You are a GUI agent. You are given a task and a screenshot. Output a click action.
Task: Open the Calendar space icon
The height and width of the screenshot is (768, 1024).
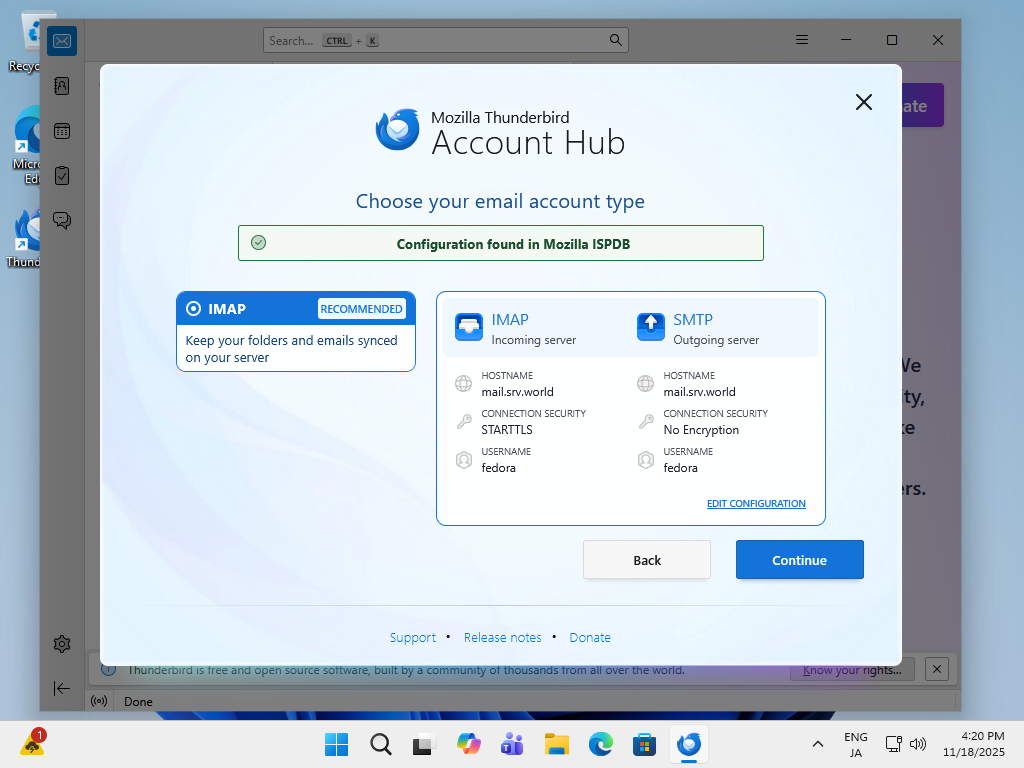click(62, 131)
